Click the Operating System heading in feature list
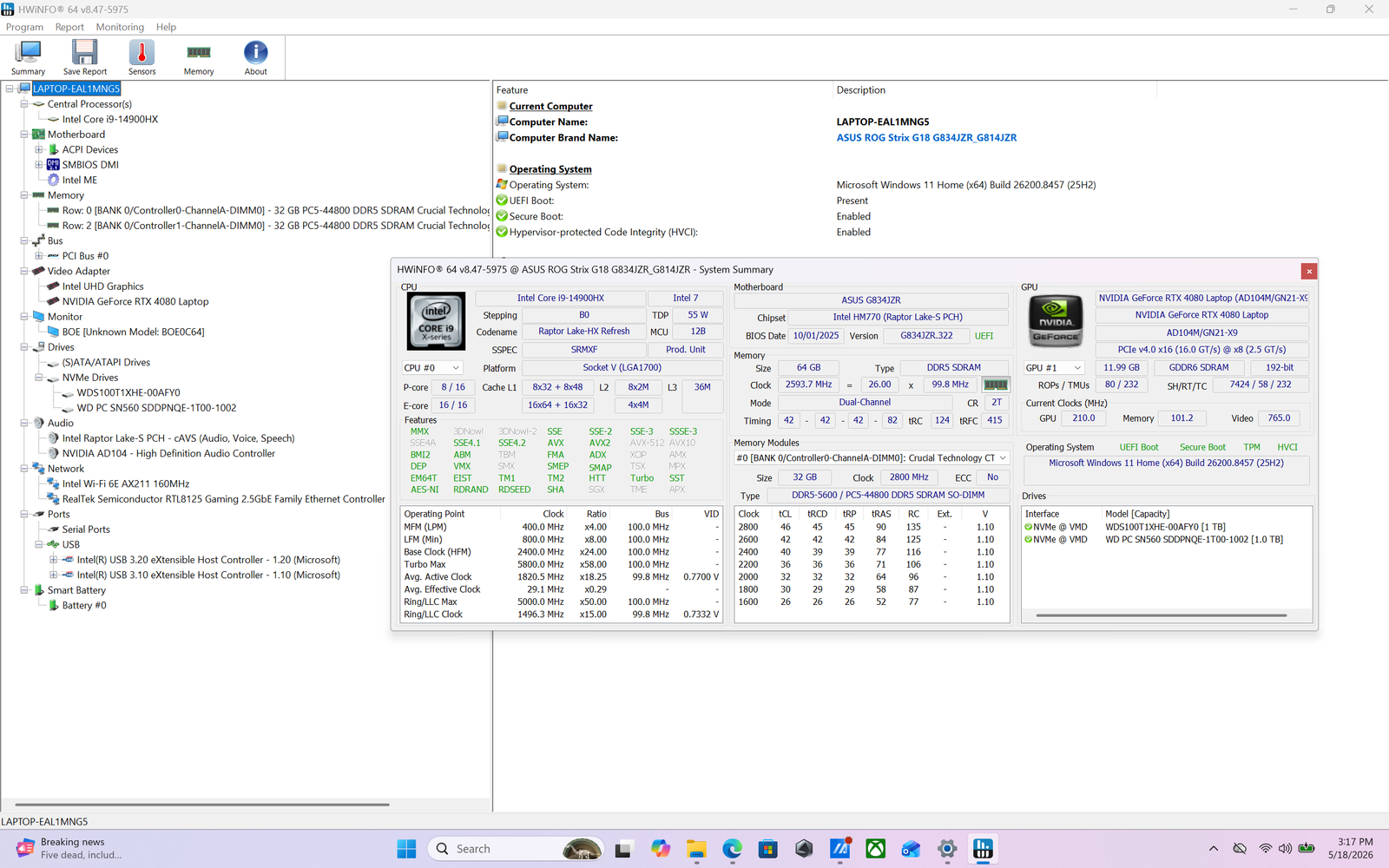 550,169
